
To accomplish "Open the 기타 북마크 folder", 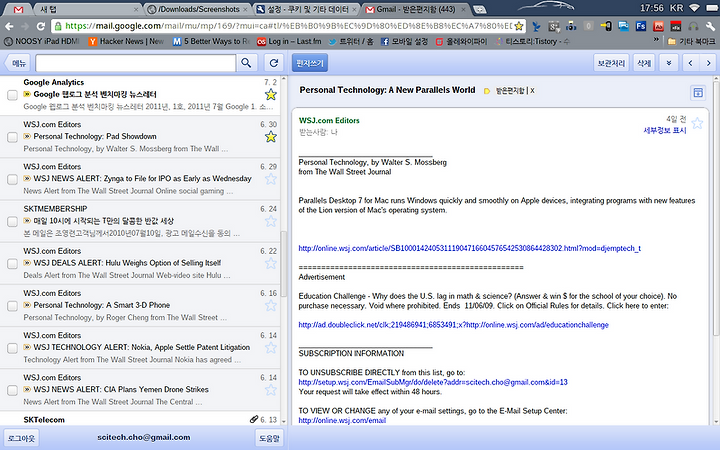I will (692, 41).
